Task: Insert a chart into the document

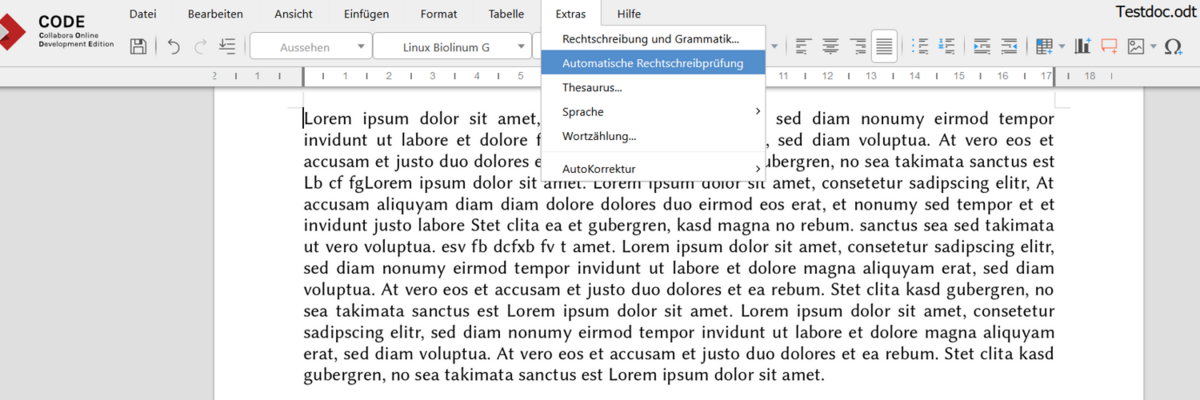Action: pyautogui.click(x=1082, y=46)
